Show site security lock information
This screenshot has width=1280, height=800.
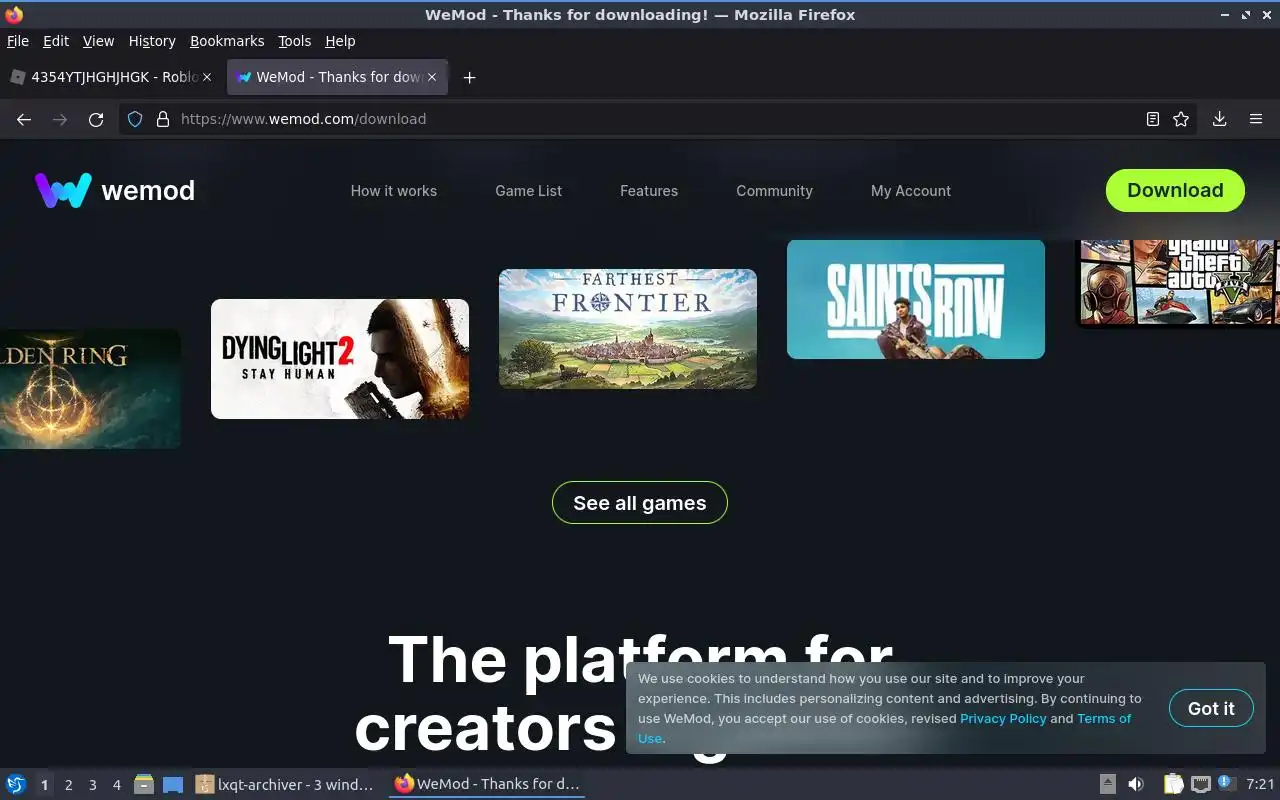click(x=163, y=119)
